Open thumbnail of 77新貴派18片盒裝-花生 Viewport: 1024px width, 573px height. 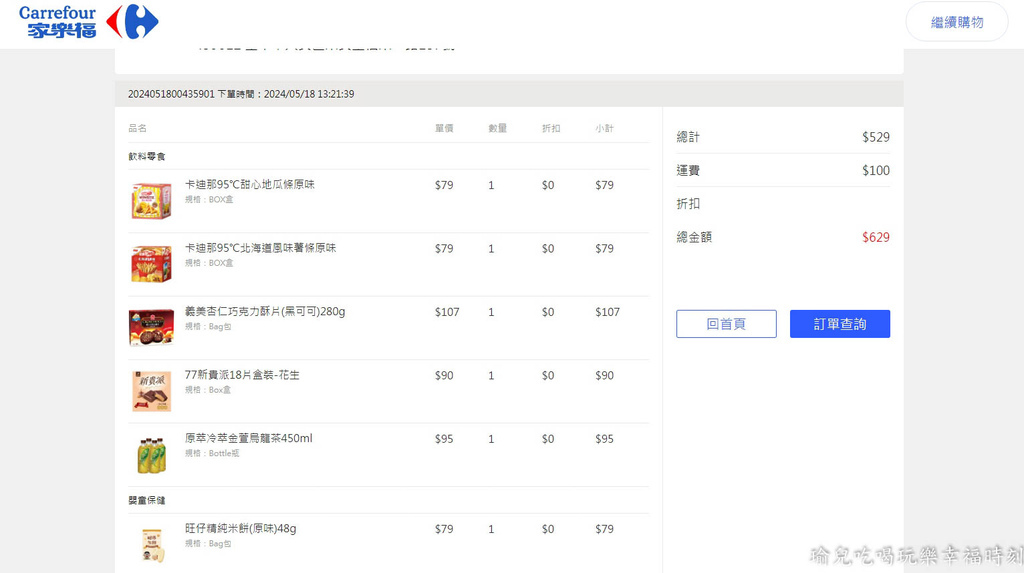tap(152, 391)
